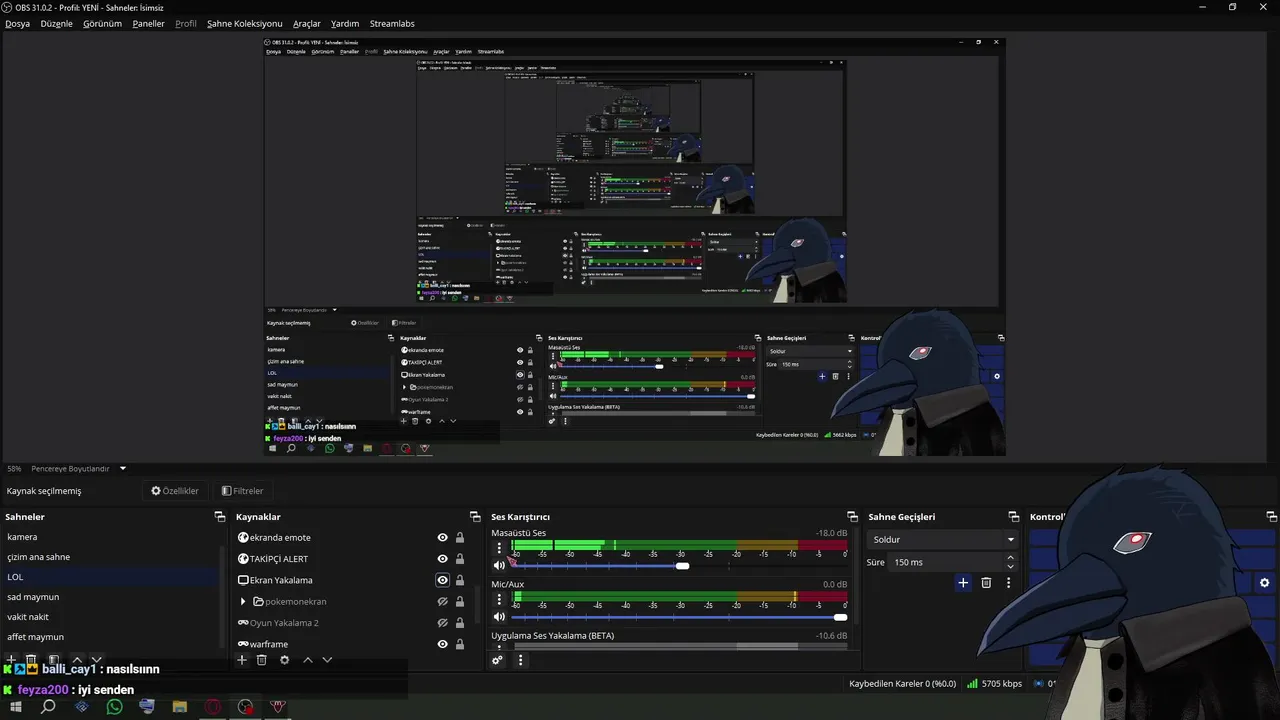Add a scene transition with the plus icon

click(963, 583)
